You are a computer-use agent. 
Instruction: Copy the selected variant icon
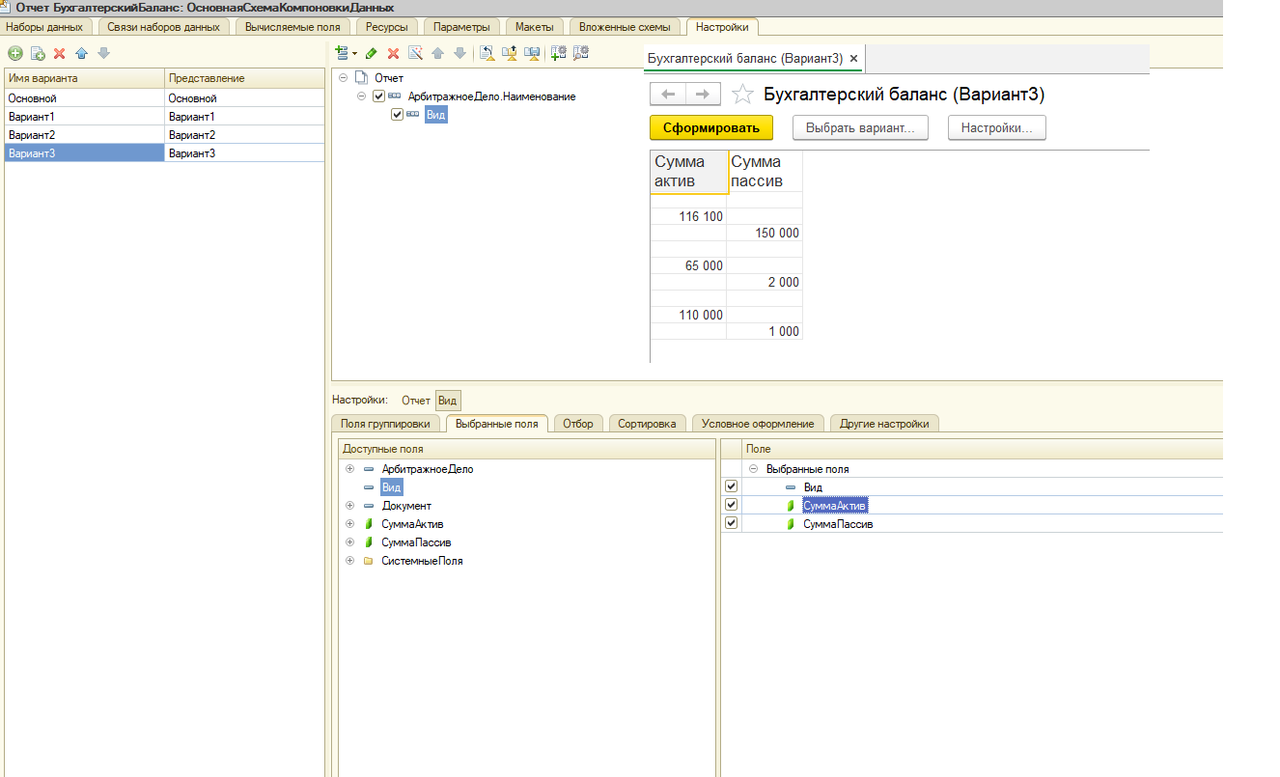38,53
